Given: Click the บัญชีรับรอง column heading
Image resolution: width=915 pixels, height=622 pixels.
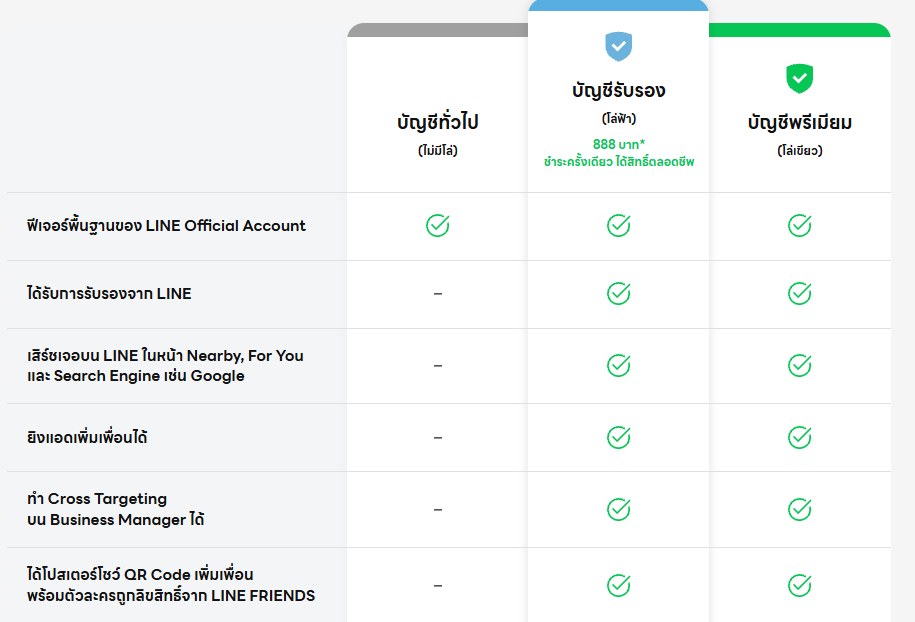Looking at the screenshot, I should tap(619, 90).
